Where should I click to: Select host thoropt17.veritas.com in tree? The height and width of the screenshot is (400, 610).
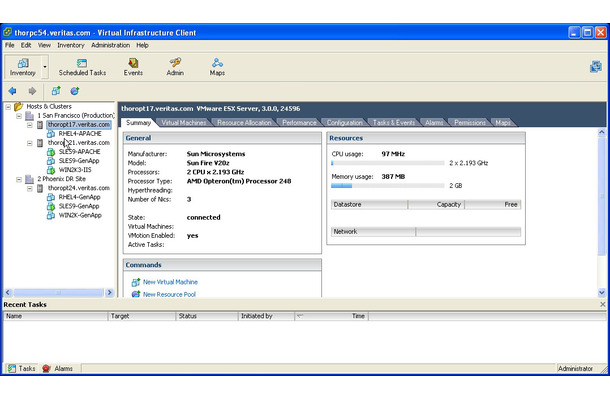click(x=79, y=125)
